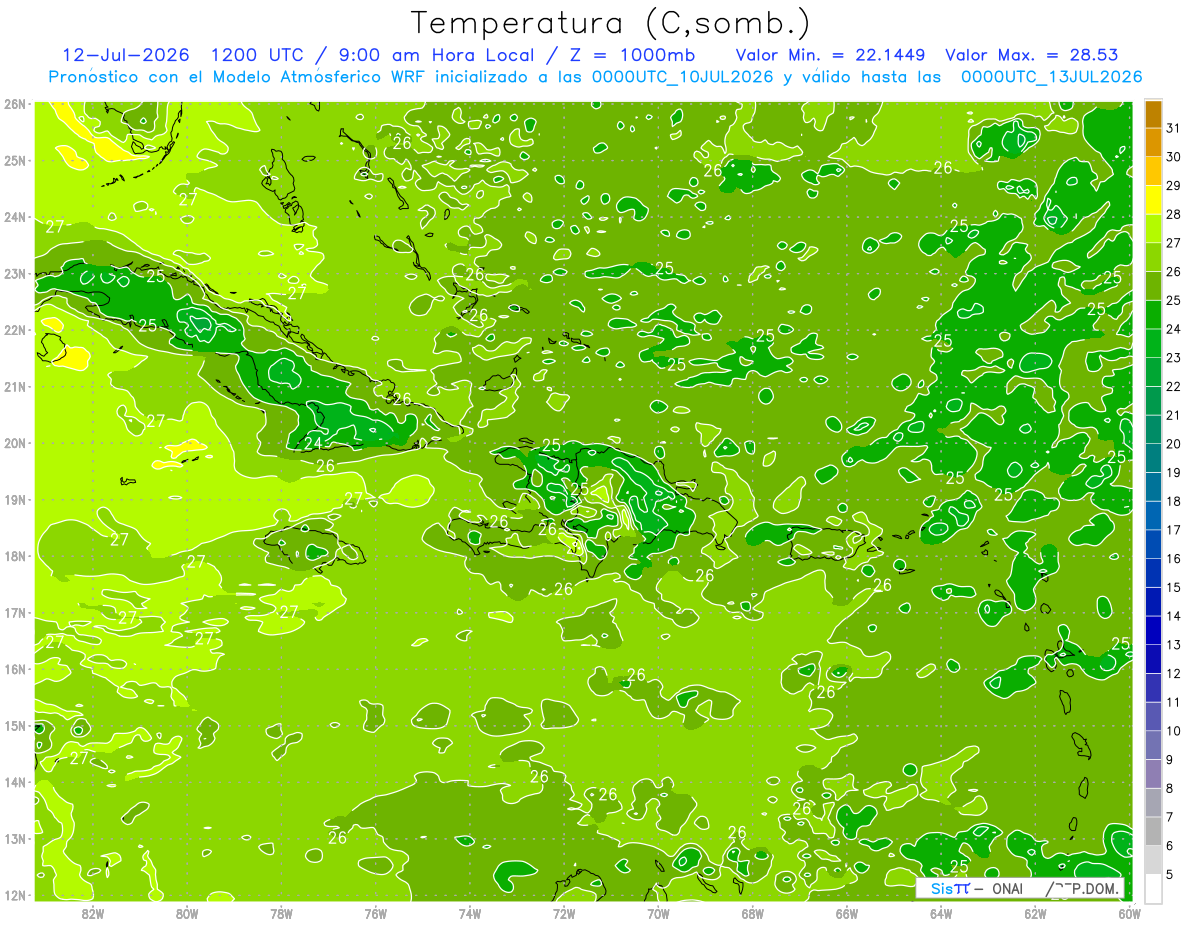This screenshot has height=927, width=1200.
Task: Click initialization time "0000UTC_10JUL2026"
Action: 683,76
